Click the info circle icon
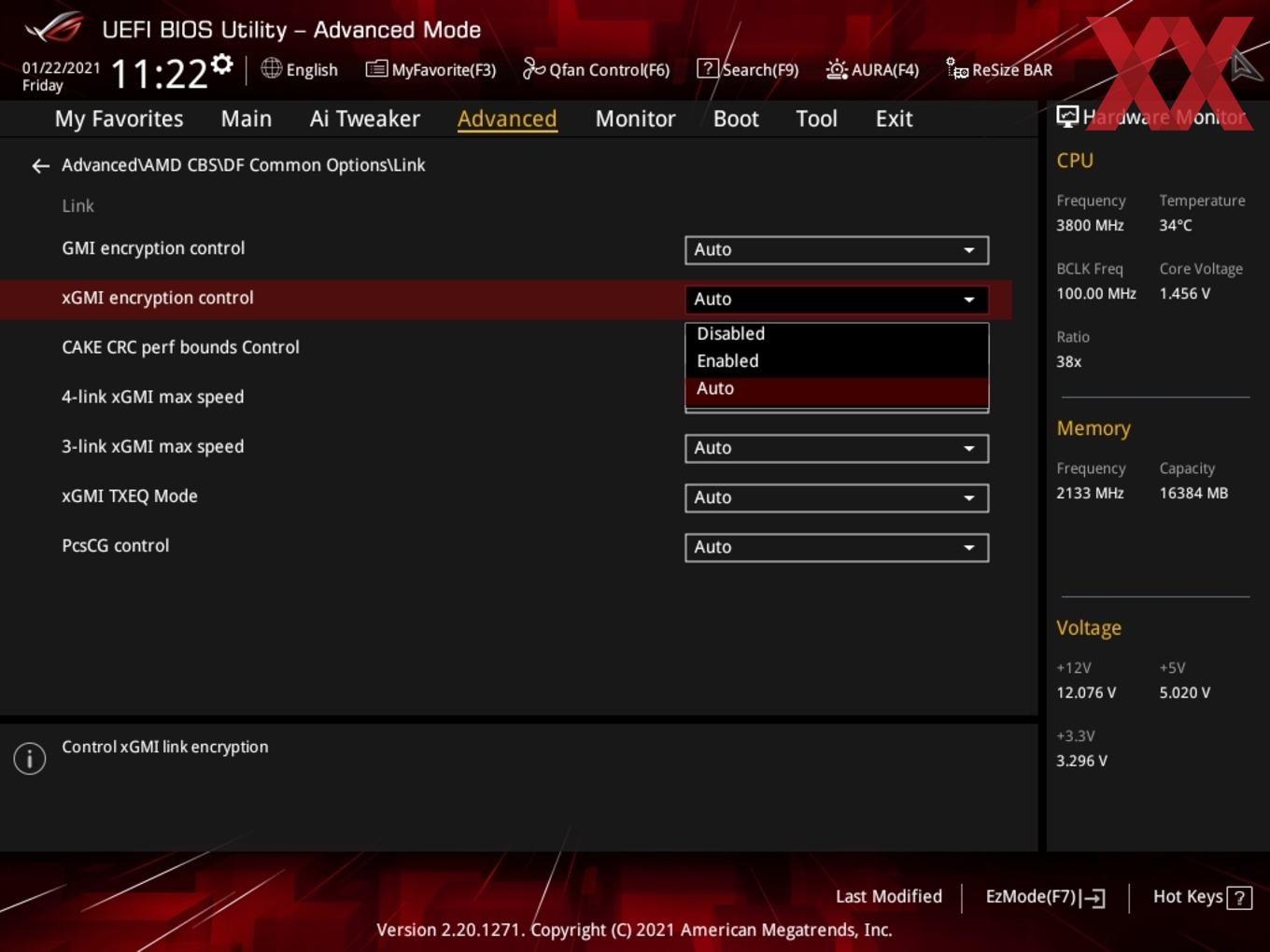 click(x=30, y=758)
